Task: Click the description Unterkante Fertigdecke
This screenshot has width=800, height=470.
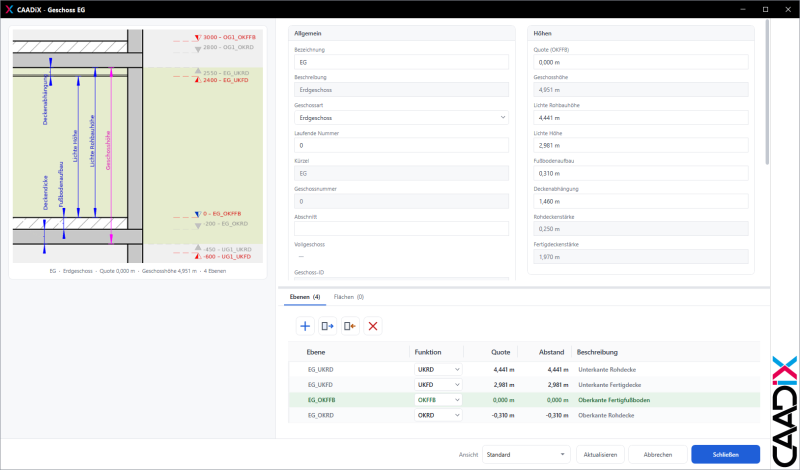Action: 610,385
